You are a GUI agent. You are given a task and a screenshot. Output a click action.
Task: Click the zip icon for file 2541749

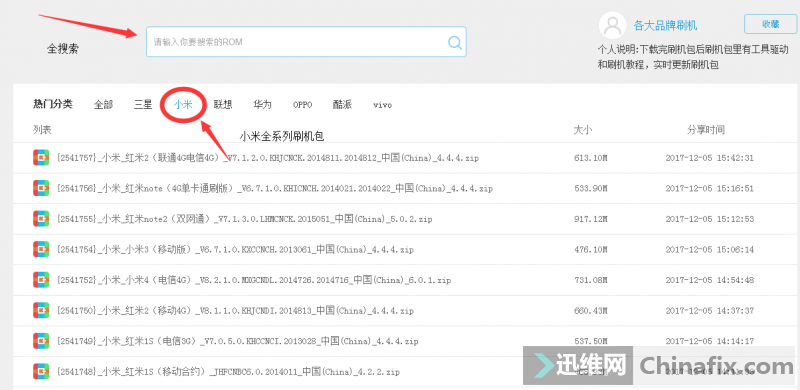(41, 341)
